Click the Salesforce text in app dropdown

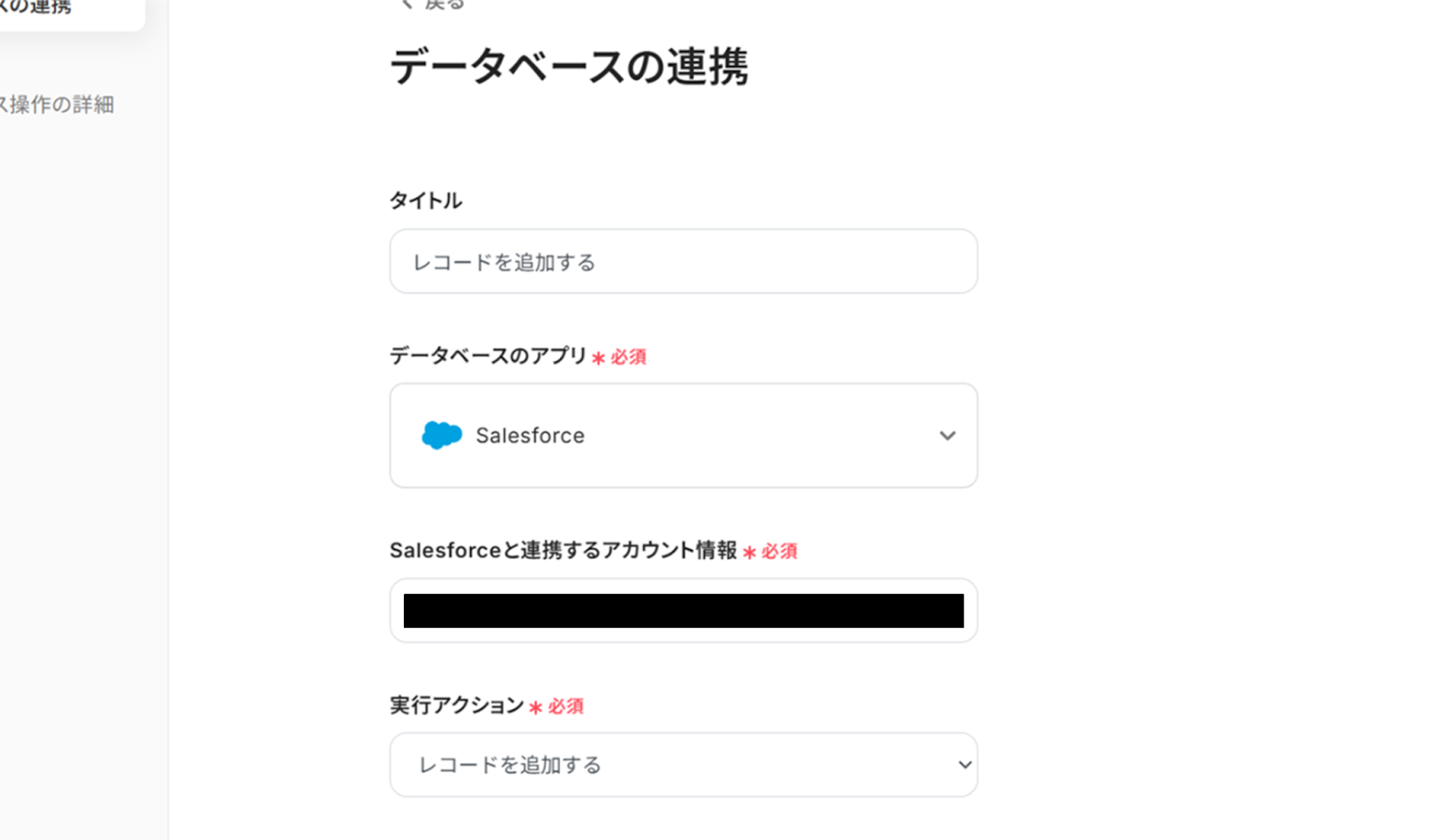[x=529, y=436]
